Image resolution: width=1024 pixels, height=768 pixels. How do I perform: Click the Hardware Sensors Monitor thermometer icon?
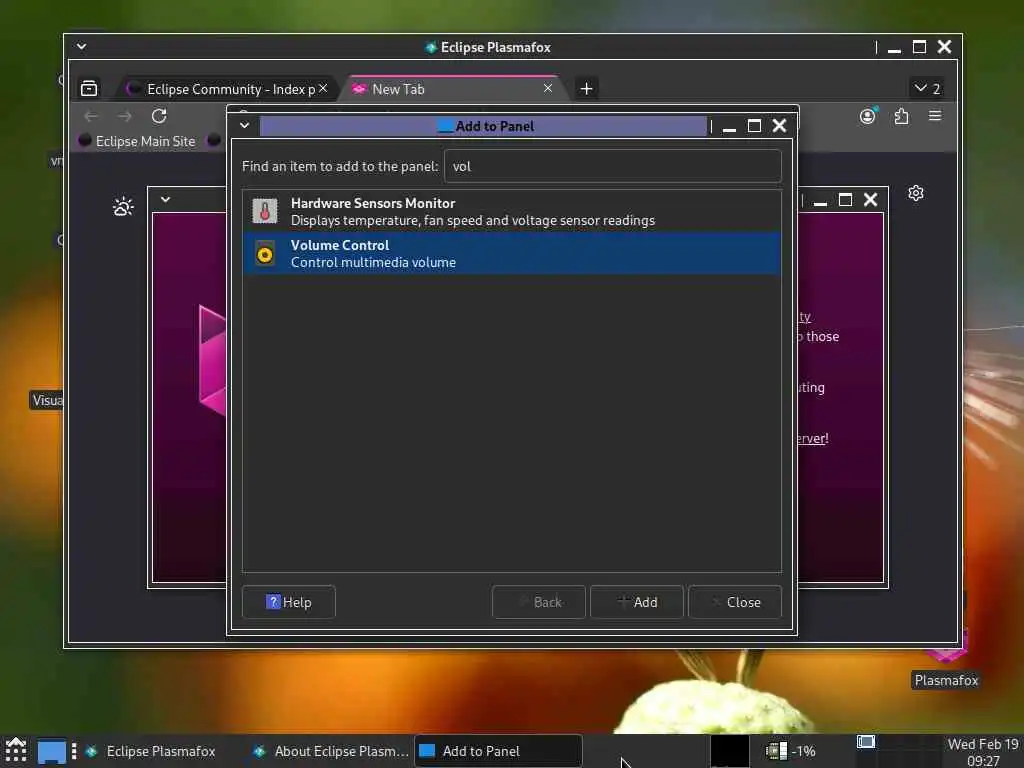(264, 211)
